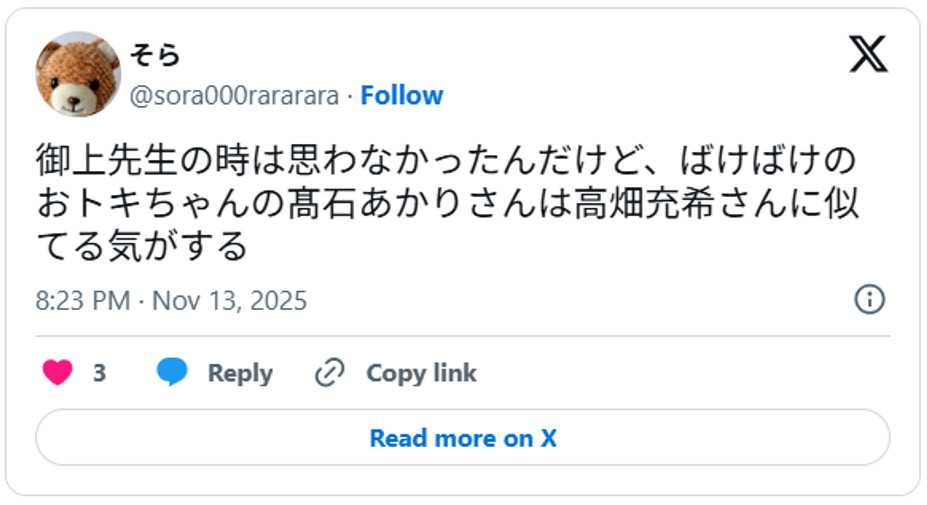This screenshot has width=927, height=505.
Task: Click the Nov 13, 2025 date text
Action: tap(229, 301)
